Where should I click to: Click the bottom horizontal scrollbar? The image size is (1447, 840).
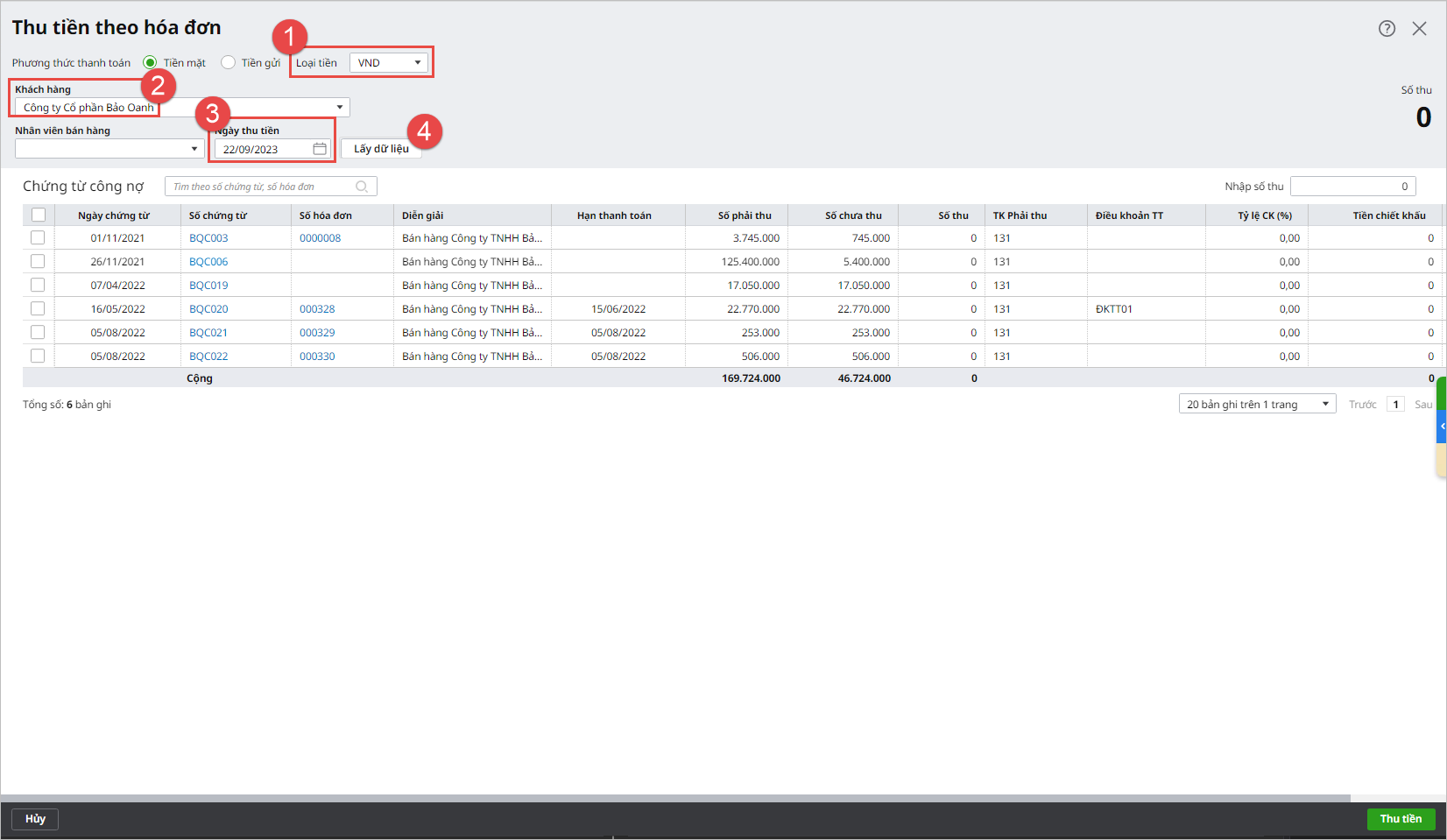tap(674, 798)
